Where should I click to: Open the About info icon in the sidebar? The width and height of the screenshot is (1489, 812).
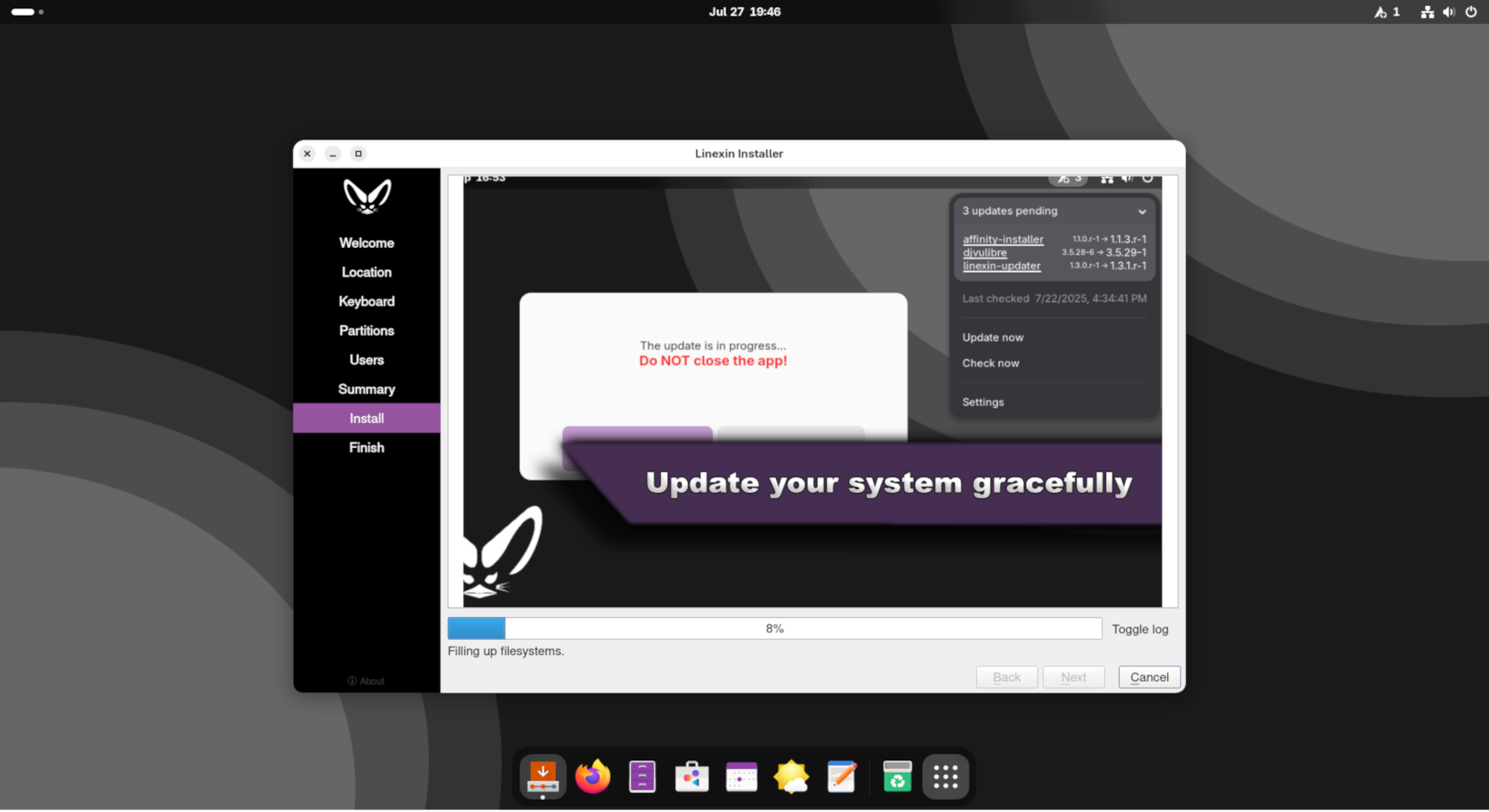coord(366,681)
